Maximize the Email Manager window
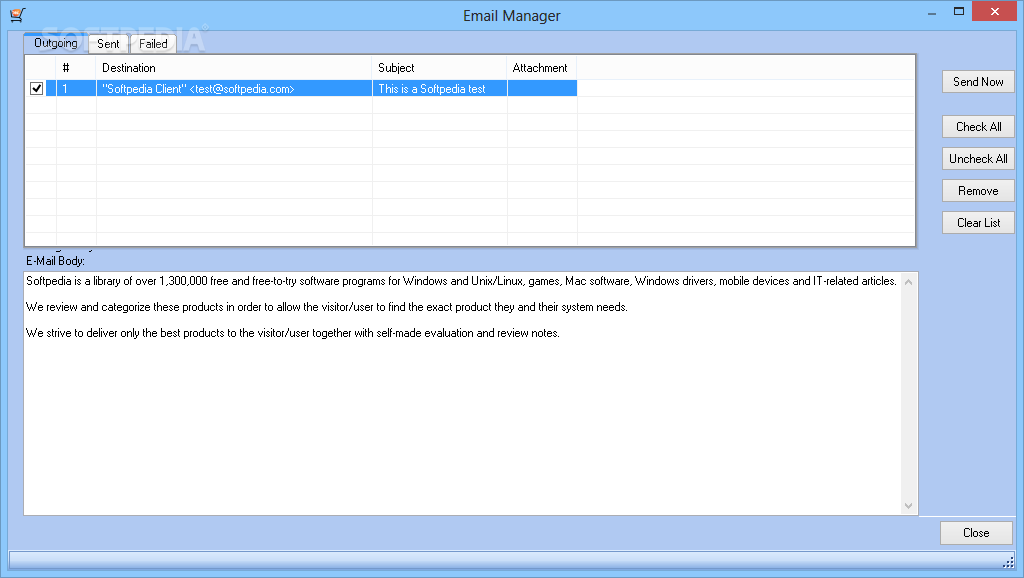 pyautogui.click(x=959, y=12)
